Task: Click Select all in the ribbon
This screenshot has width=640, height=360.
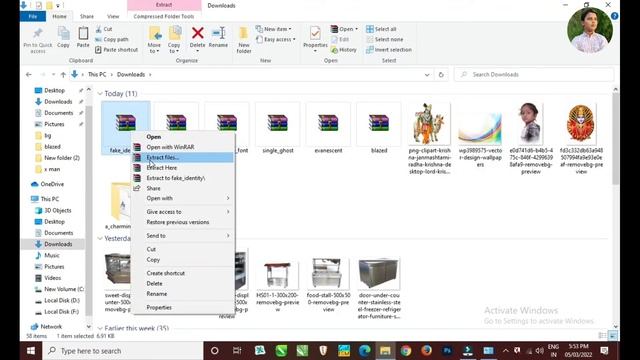Action: point(381,29)
